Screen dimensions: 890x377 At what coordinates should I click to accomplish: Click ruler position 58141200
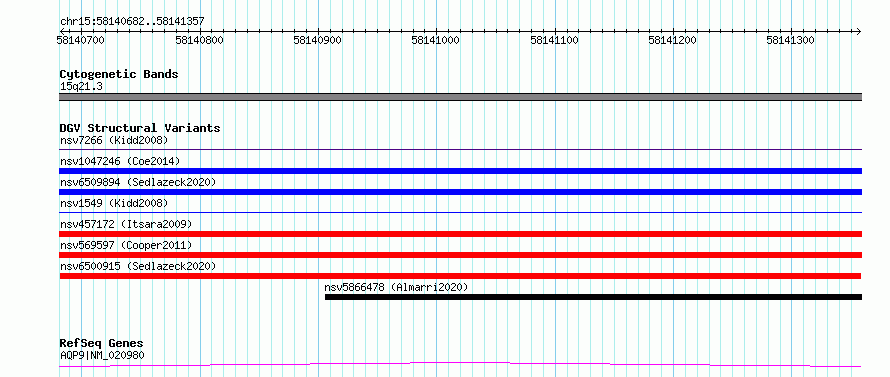pyautogui.click(x=672, y=40)
